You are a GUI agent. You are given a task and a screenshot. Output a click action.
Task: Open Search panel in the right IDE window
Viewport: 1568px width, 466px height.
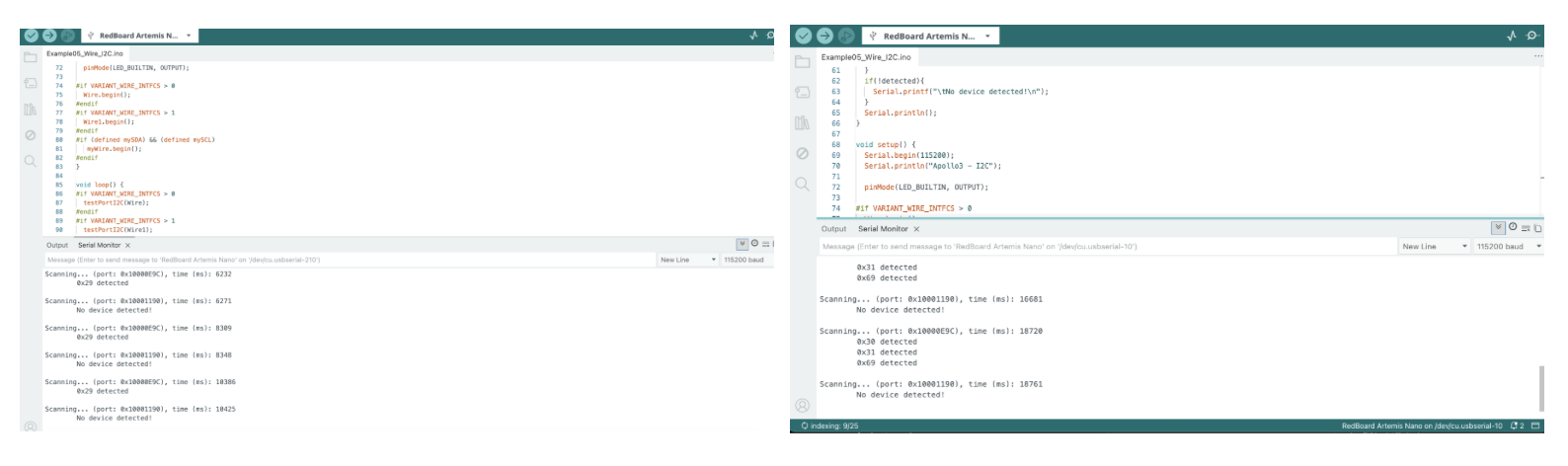(x=802, y=184)
